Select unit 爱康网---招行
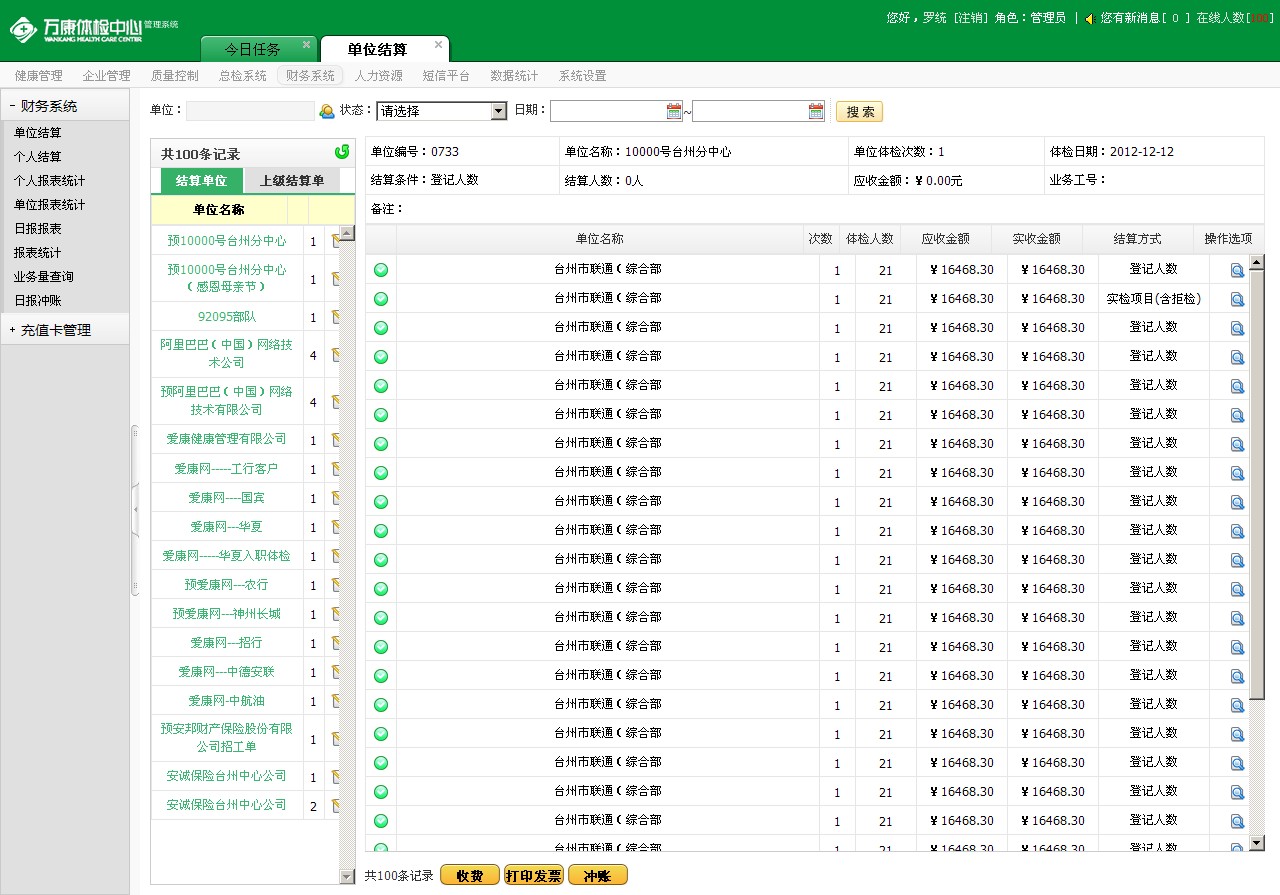This screenshot has width=1280, height=895. coord(227,643)
